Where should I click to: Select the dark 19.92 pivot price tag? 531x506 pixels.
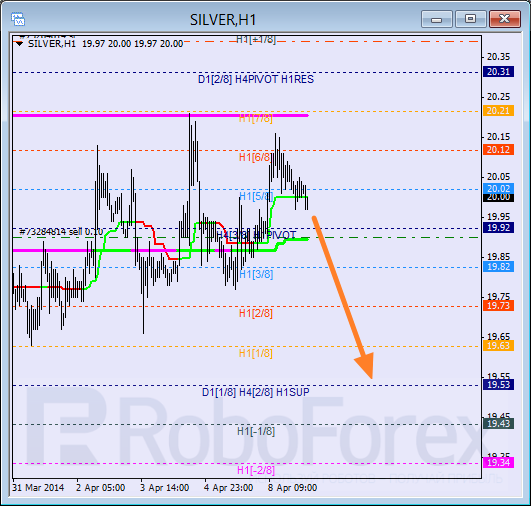click(498, 228)
